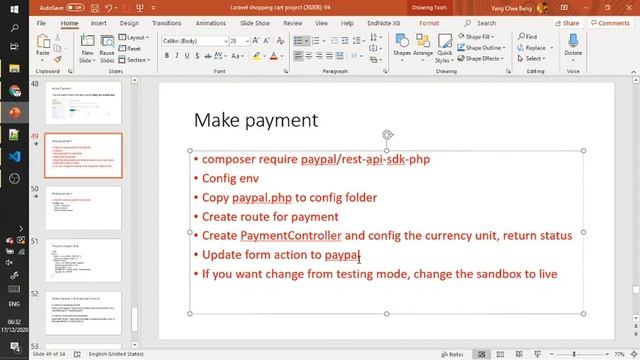This screenshot has height=360, width=640.
Task: Toggle strikethrough formatting
Action: [x=208, y=56]
